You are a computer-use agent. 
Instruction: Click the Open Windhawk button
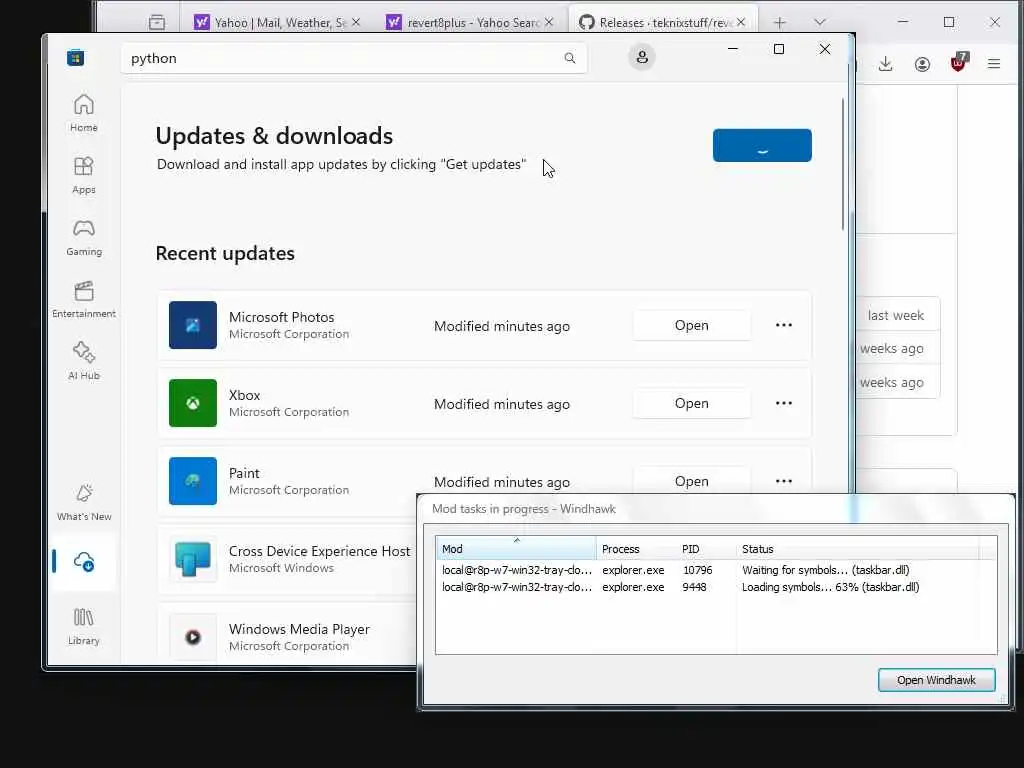(936, 680)
